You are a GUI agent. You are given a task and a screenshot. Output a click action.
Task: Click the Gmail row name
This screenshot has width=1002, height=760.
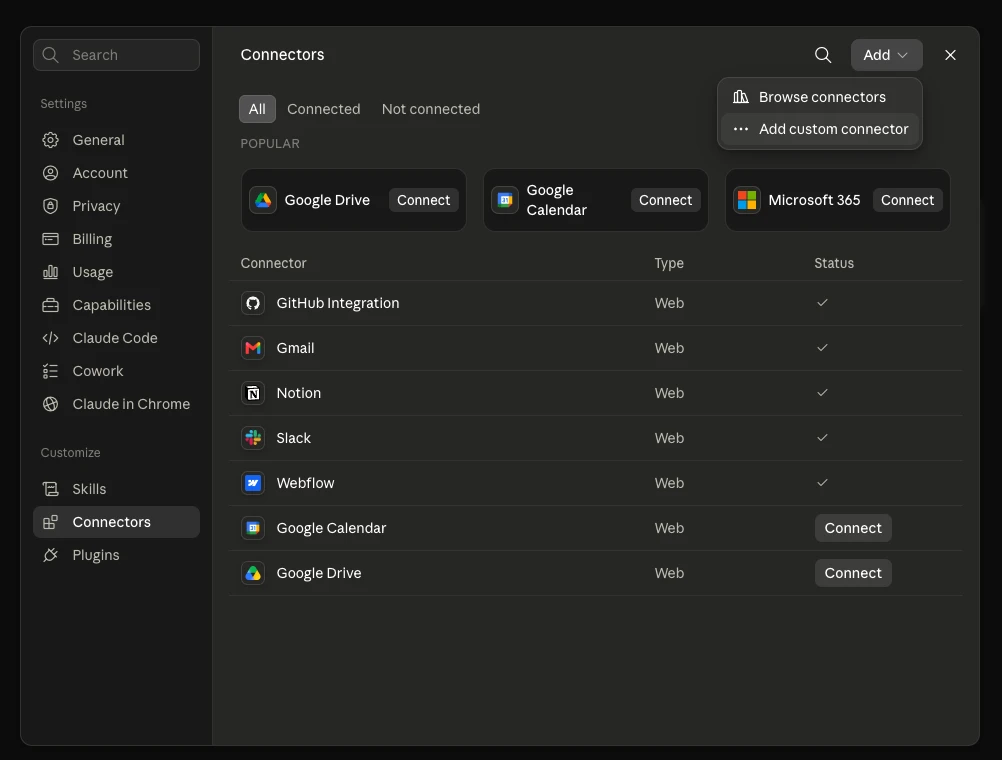295,348
